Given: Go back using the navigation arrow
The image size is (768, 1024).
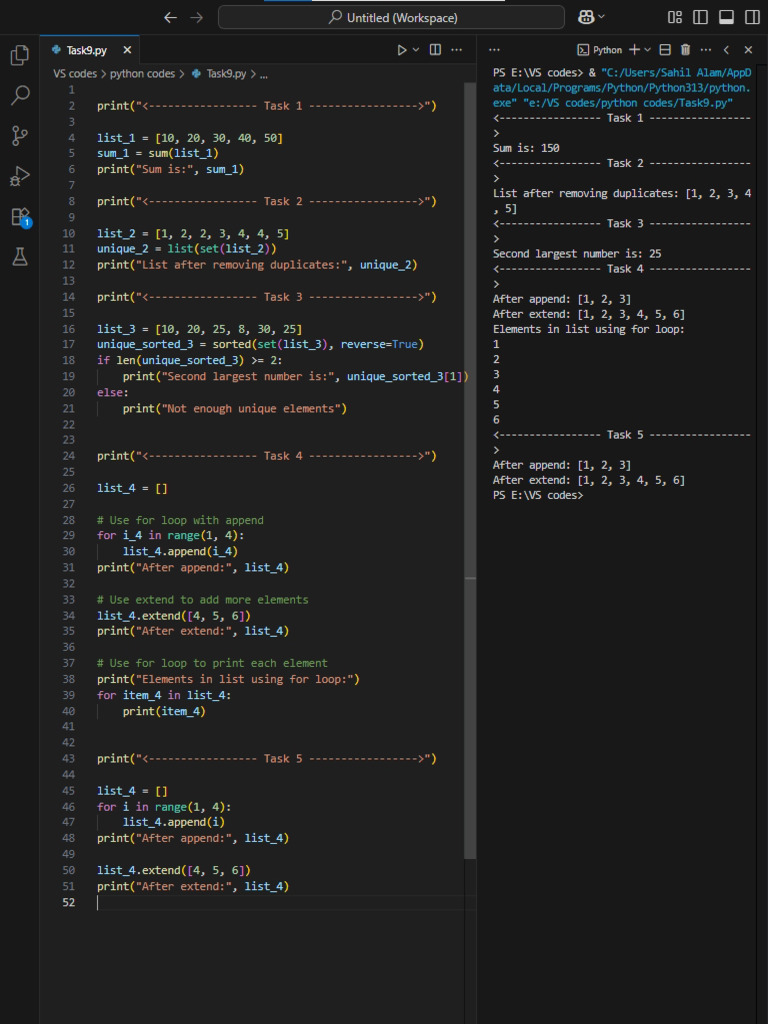Looking at the screenshot, I should 170,18.
